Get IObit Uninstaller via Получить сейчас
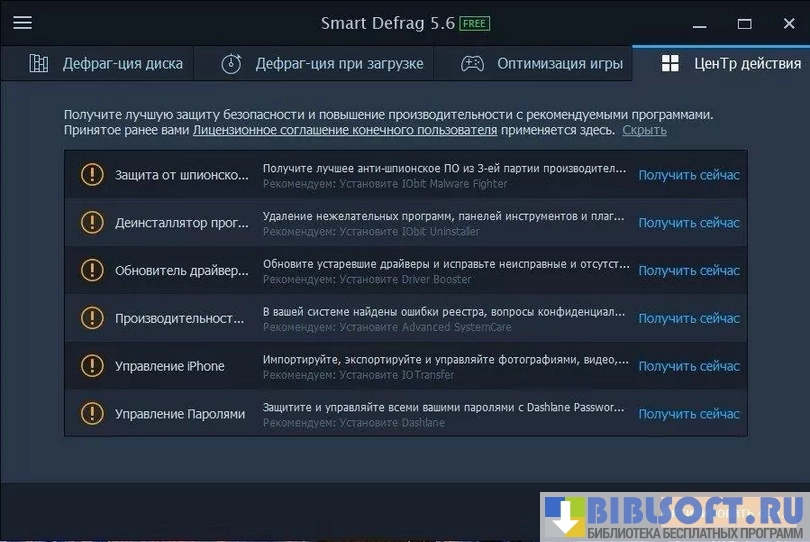 click(x=689, y=223)
